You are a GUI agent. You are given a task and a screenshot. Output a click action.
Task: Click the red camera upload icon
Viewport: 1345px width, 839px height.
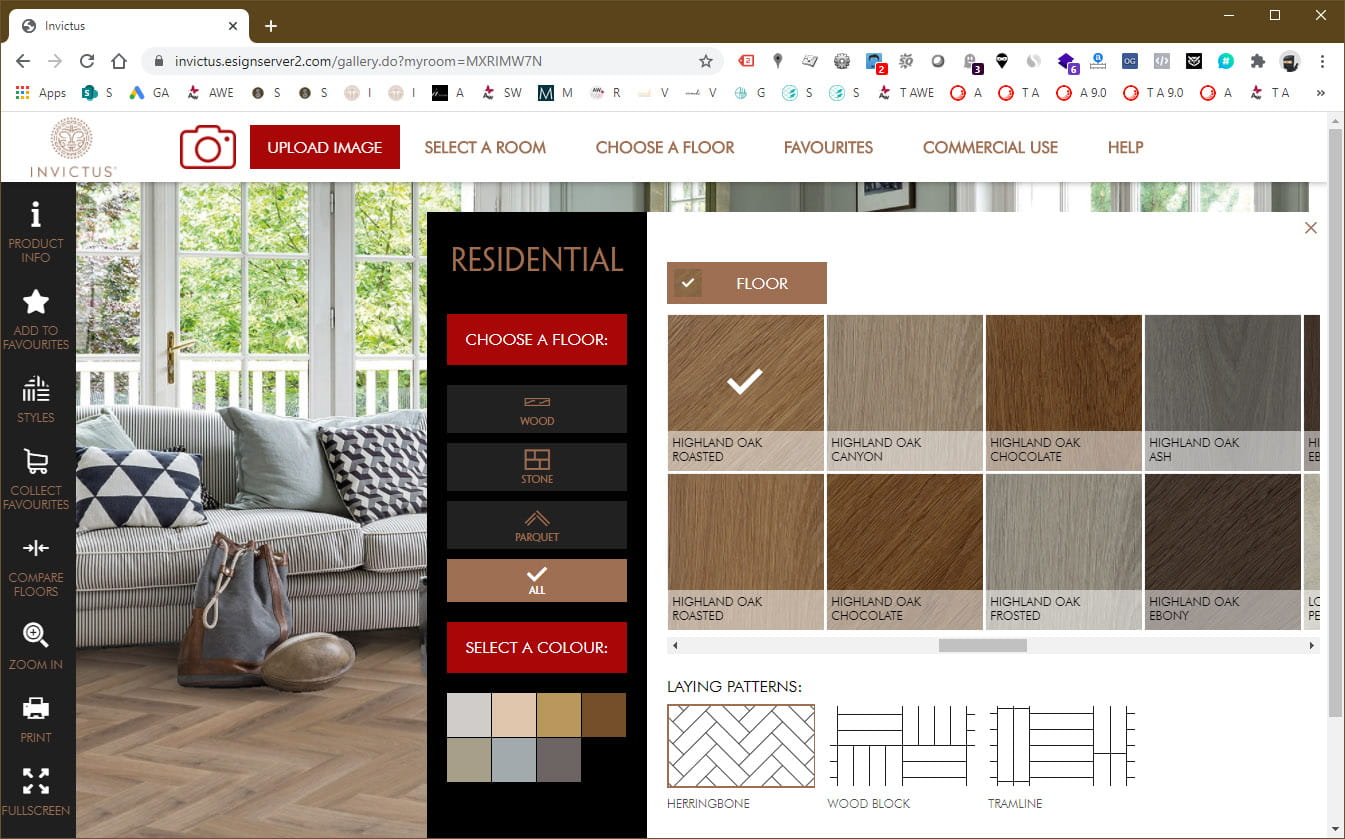click(x=207, y=147)
